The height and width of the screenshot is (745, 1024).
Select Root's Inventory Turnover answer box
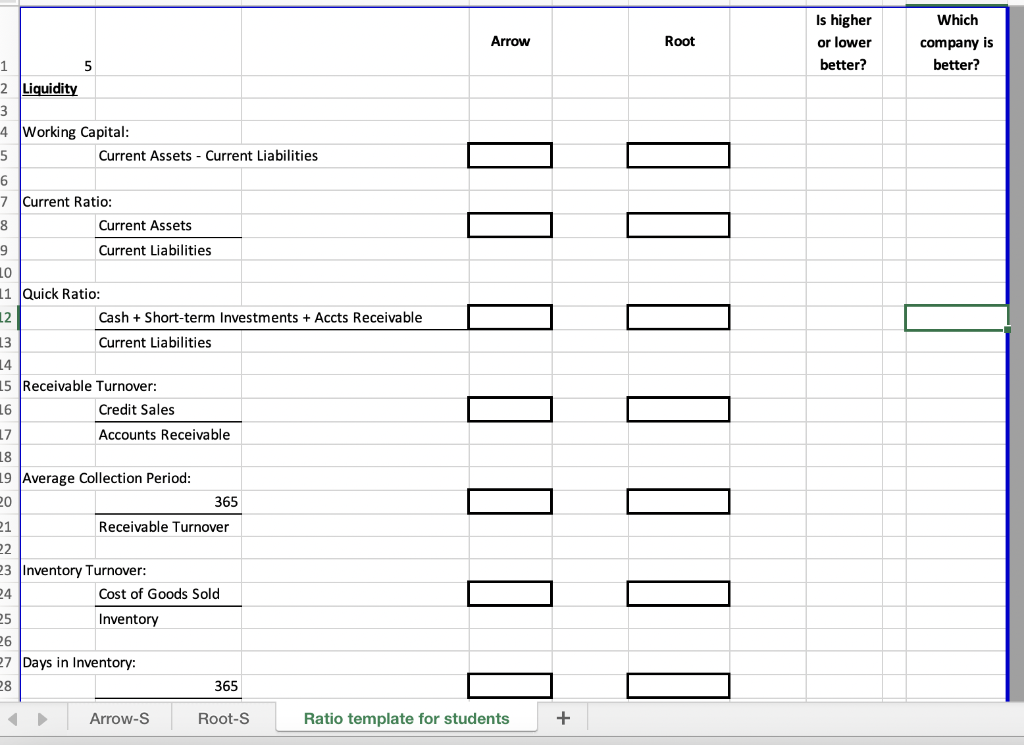tap(679, 594)
